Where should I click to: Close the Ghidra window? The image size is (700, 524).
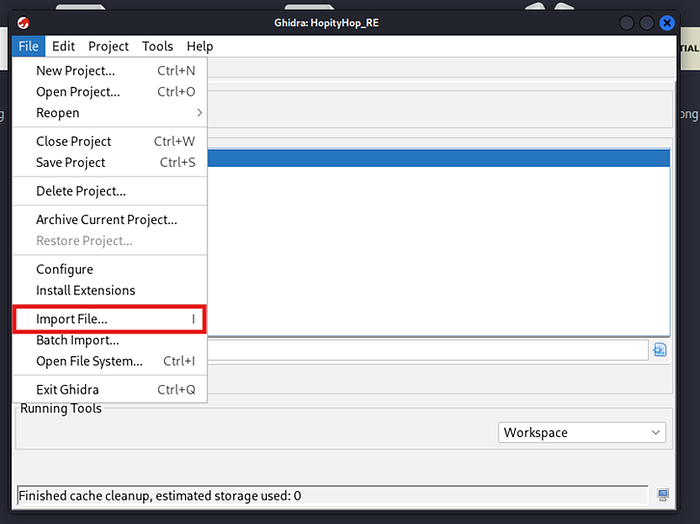pos(667,23)
